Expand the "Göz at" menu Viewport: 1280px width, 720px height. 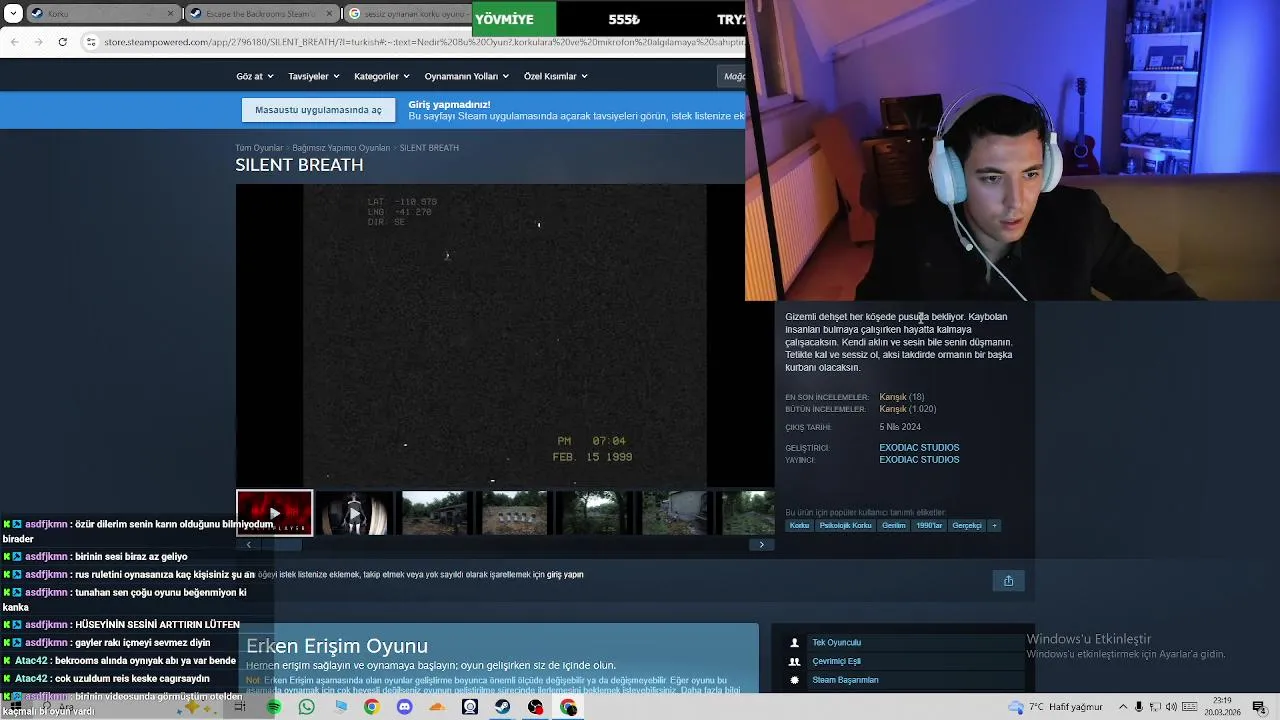coord(255,76)
